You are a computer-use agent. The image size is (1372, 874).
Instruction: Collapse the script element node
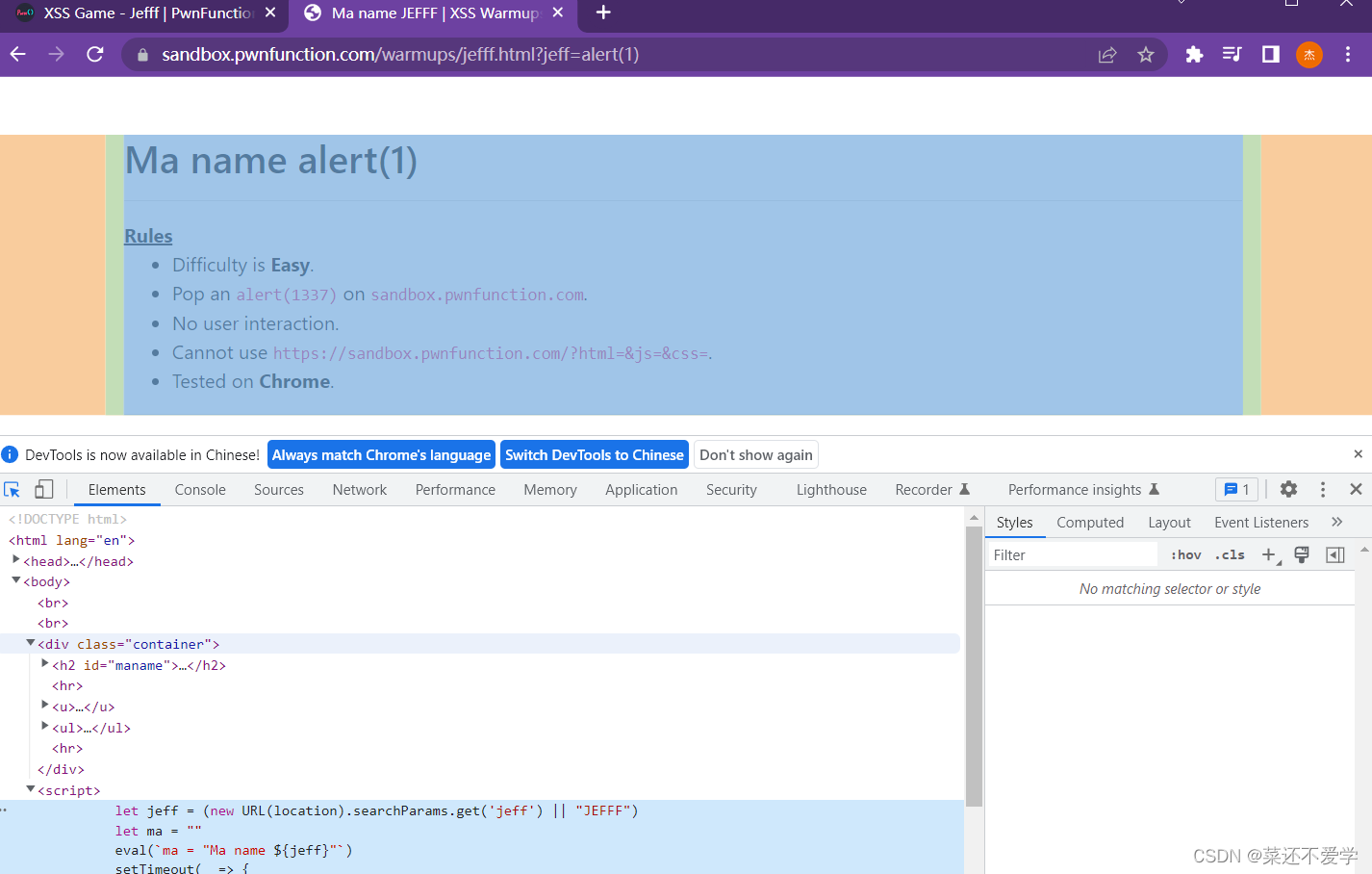(x=31, y=789)
